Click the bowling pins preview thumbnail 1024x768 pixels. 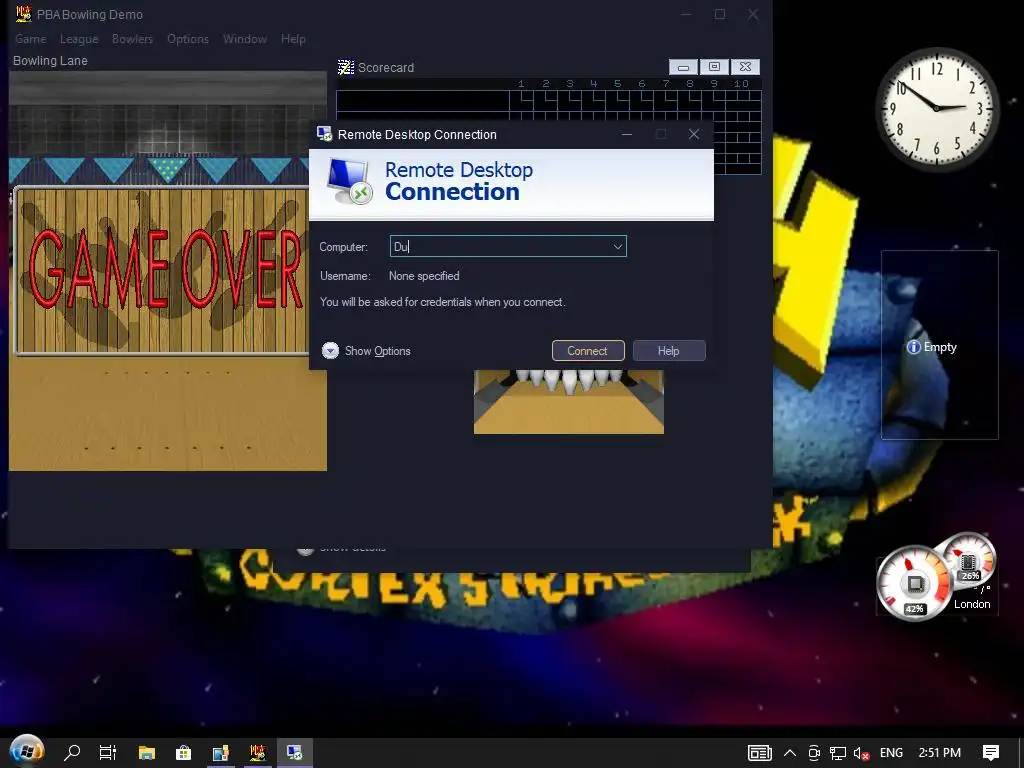(x=569, y=401)
